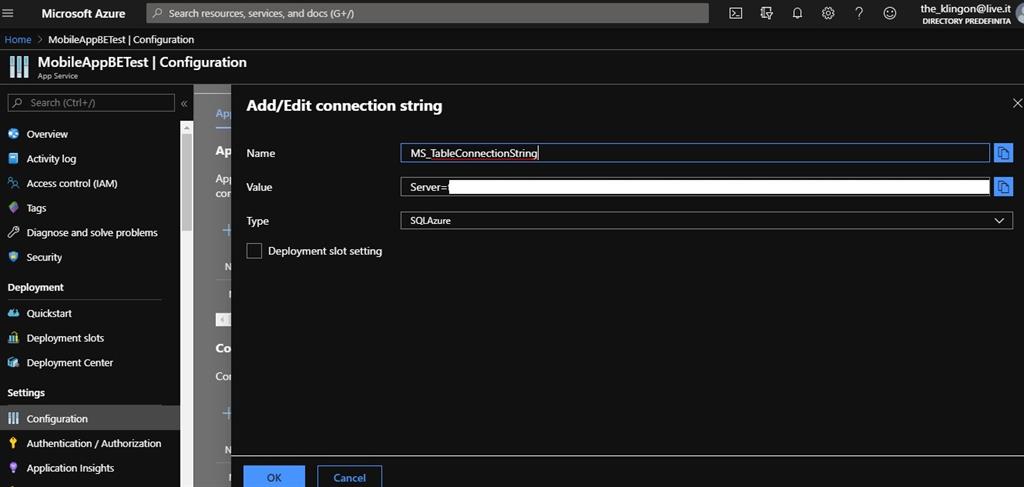The image size is (1024, 487).
Task: Open Cloud Shell from the top bar
Action: [735, 13]
